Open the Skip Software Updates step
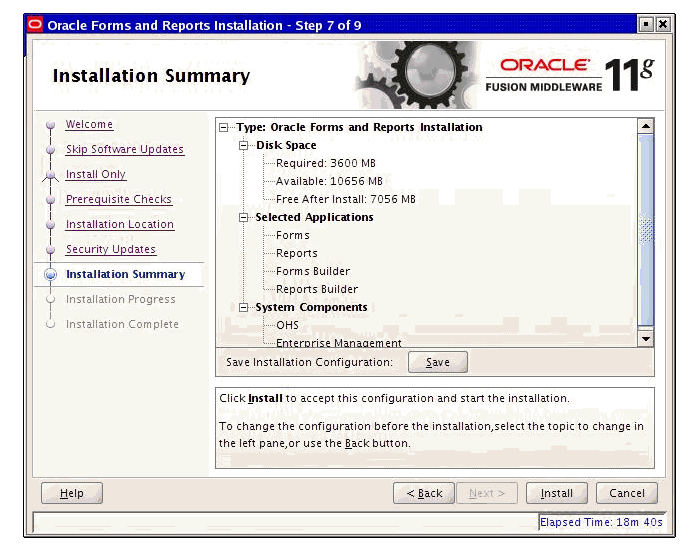The height and width of the screenshot is (544, 690). (125, 150)
